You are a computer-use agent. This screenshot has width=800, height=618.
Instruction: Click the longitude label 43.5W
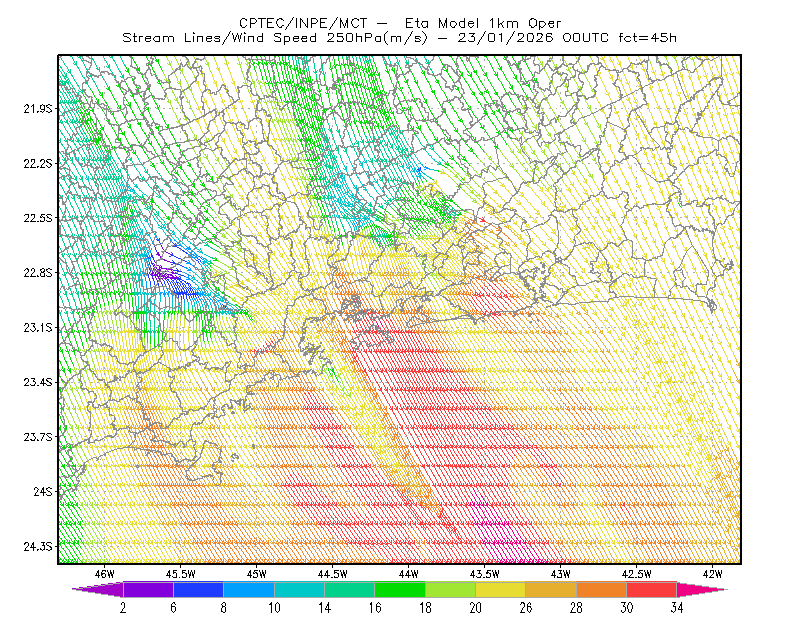[x=484, y=574]
